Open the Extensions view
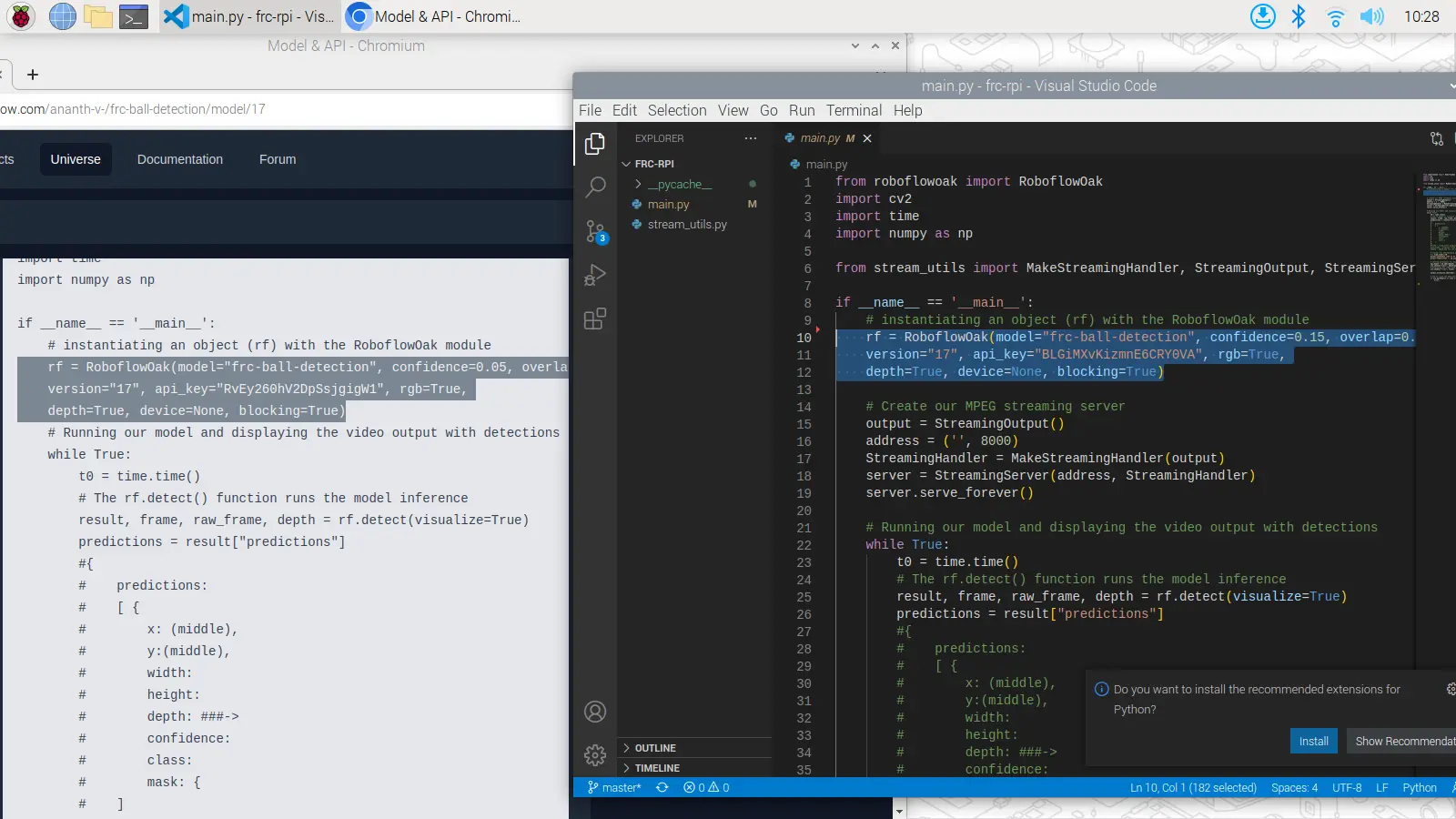The image size is (1456, 819). [x=595, y=318]
